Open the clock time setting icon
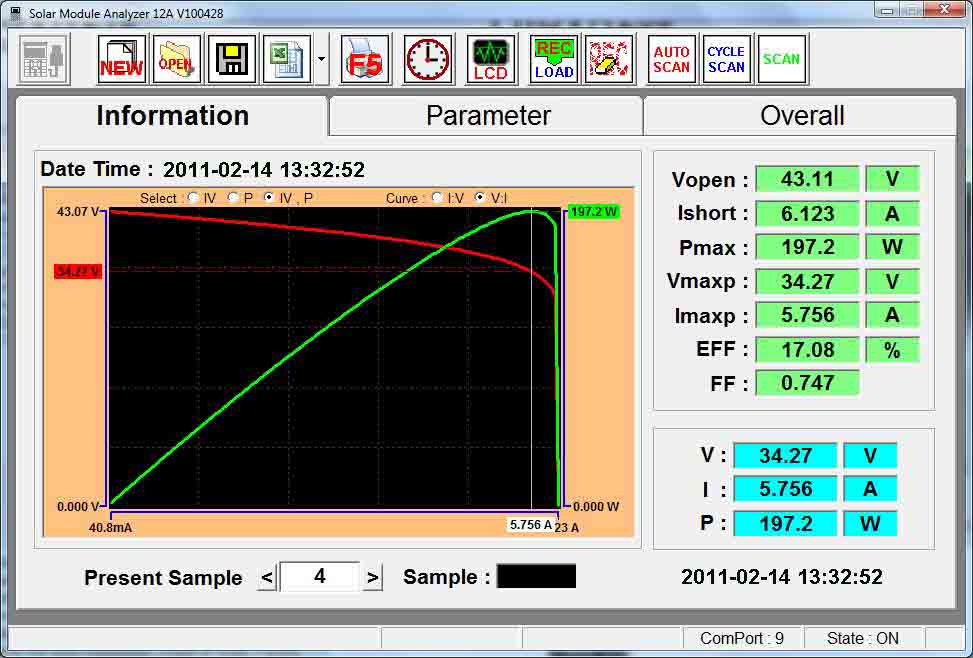973x658 pixels. pos(427,60)
